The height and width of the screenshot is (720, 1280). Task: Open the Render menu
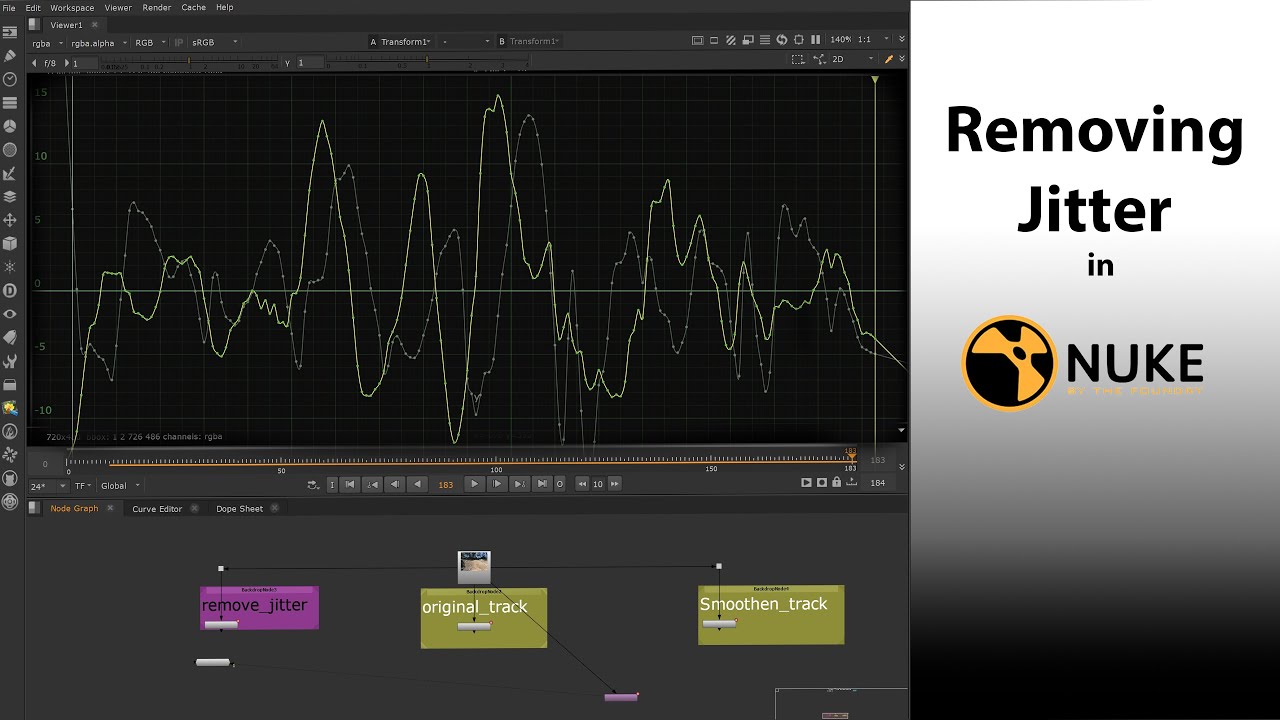pyautogui.click(x=157, y=7)
